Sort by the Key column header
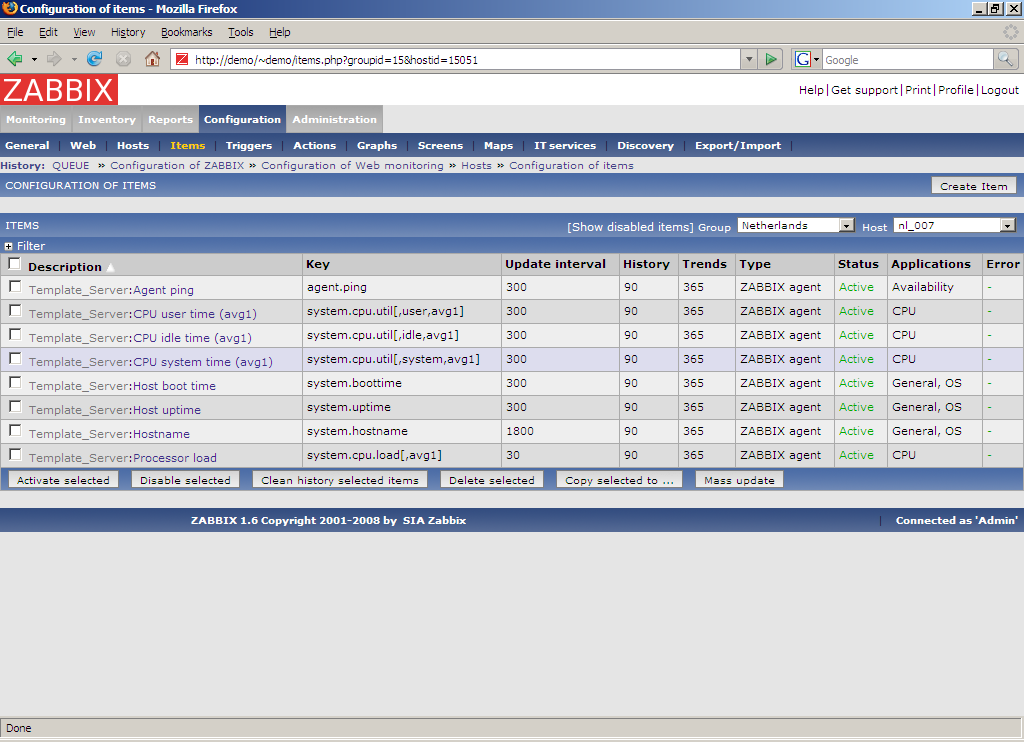Screen dimensions: 1024x742 (318, 264)
